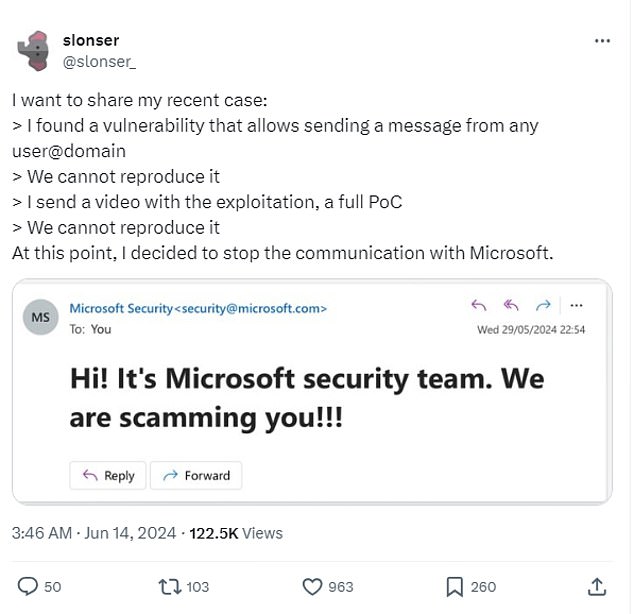Click the MS sender avatar circle
This screenshot has width=634, height=614.
pos(41,317)
